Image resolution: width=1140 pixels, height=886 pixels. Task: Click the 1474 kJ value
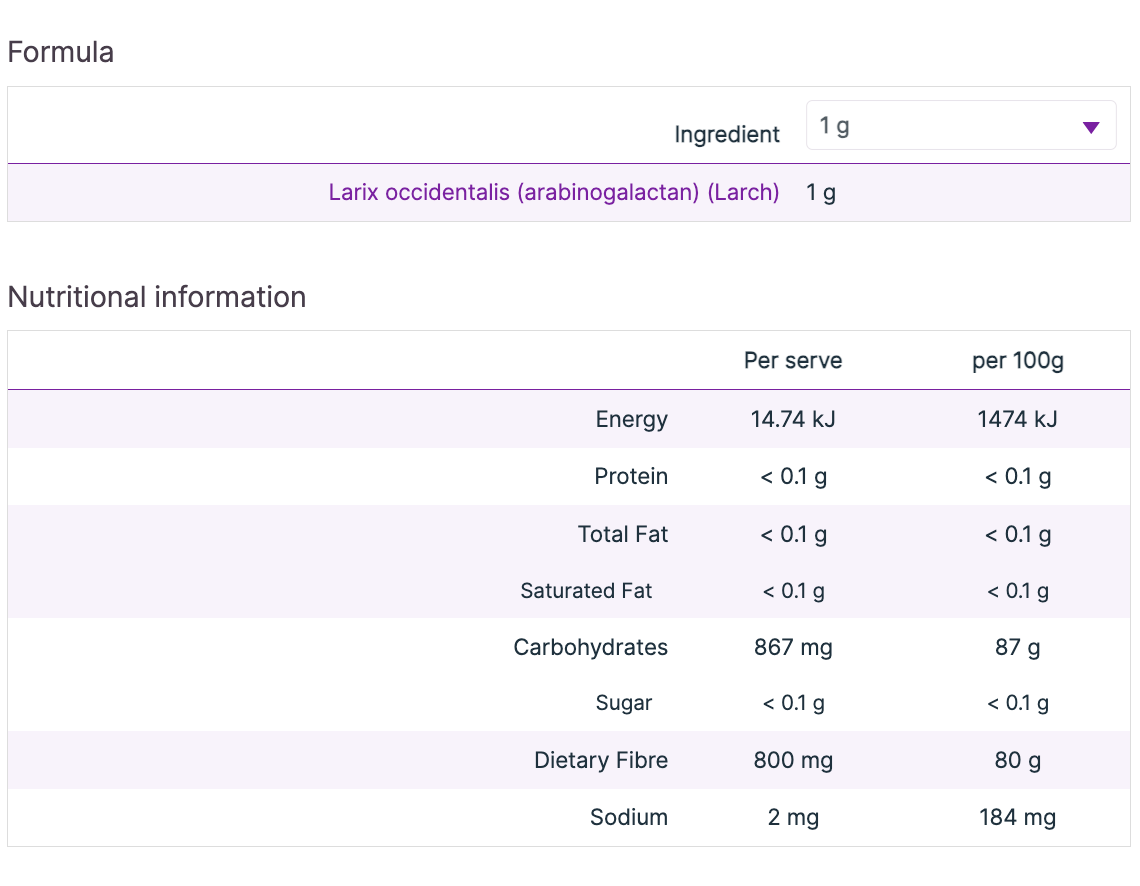point(1017,419)
